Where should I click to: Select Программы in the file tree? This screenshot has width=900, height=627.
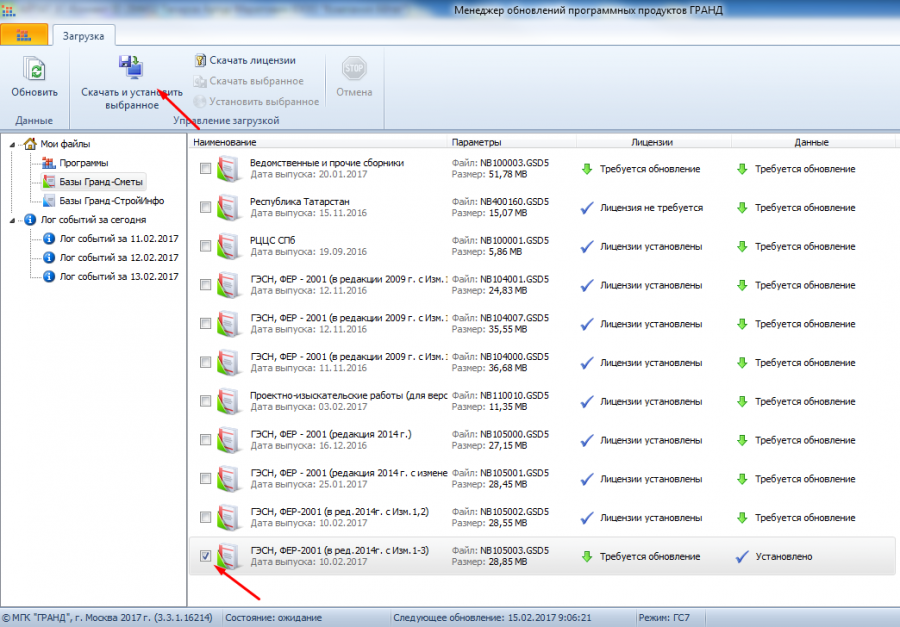(x=83, y=163)
